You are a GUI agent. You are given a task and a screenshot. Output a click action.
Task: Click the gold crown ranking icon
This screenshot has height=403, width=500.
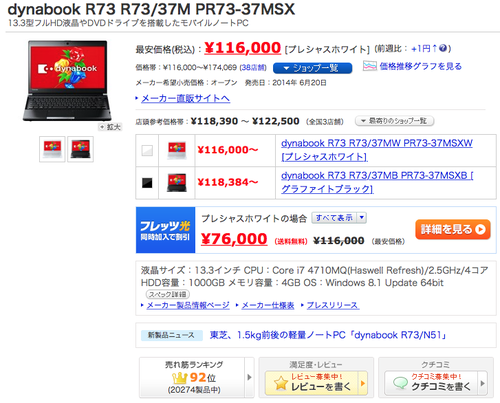click(179, 378)
